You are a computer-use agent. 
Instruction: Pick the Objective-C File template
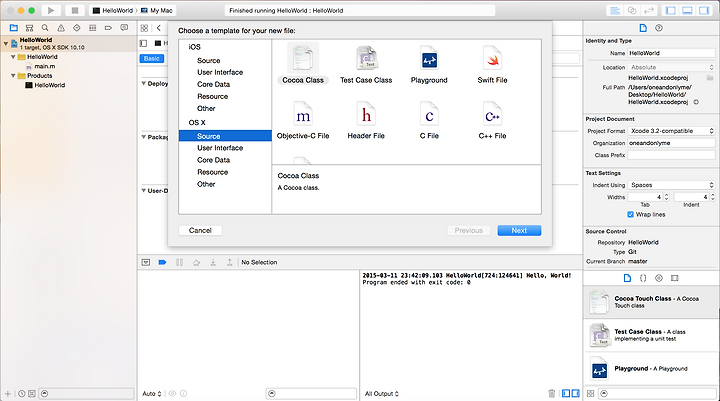303,120
